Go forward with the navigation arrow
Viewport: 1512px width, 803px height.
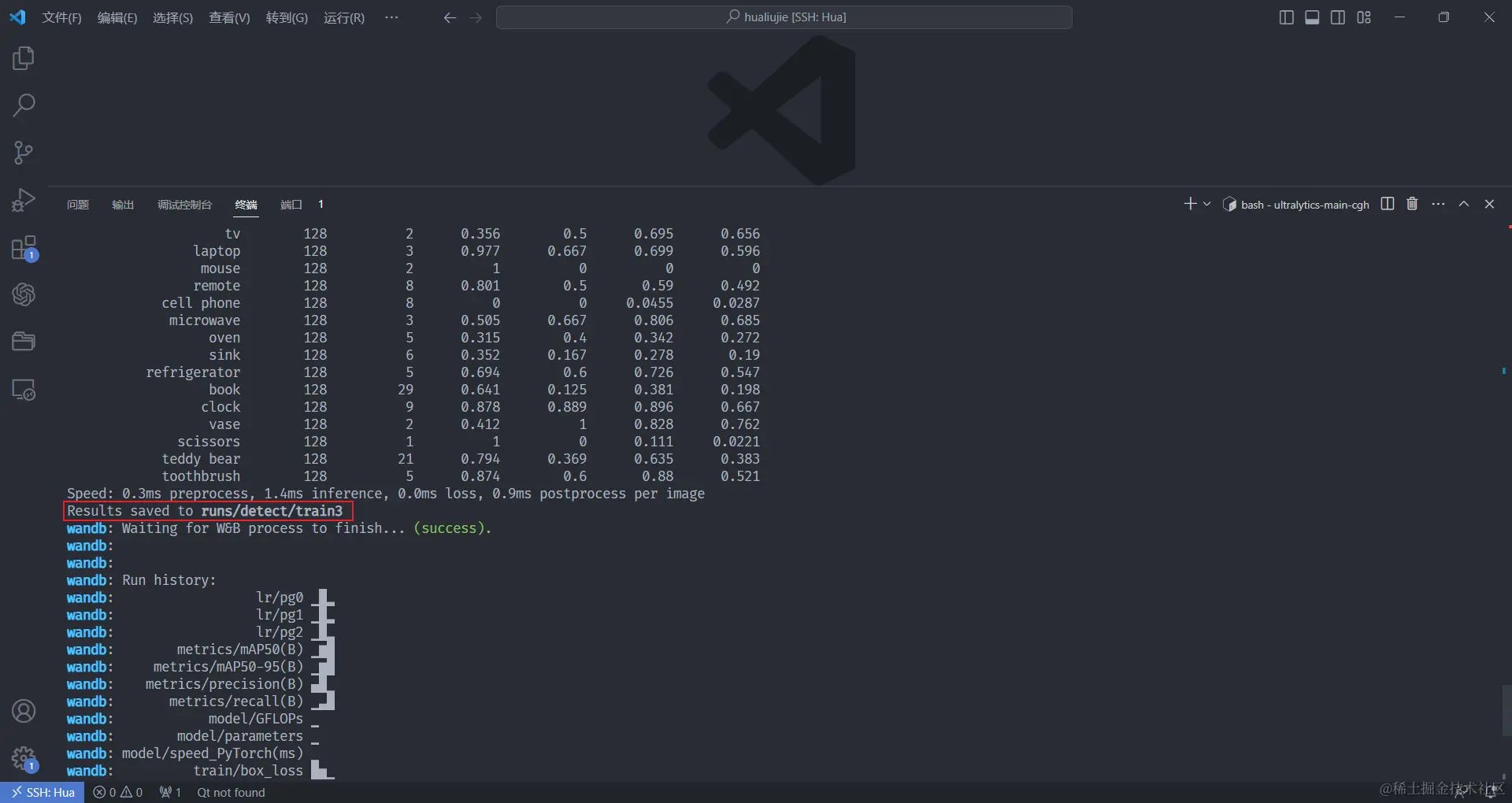(476, 17)
